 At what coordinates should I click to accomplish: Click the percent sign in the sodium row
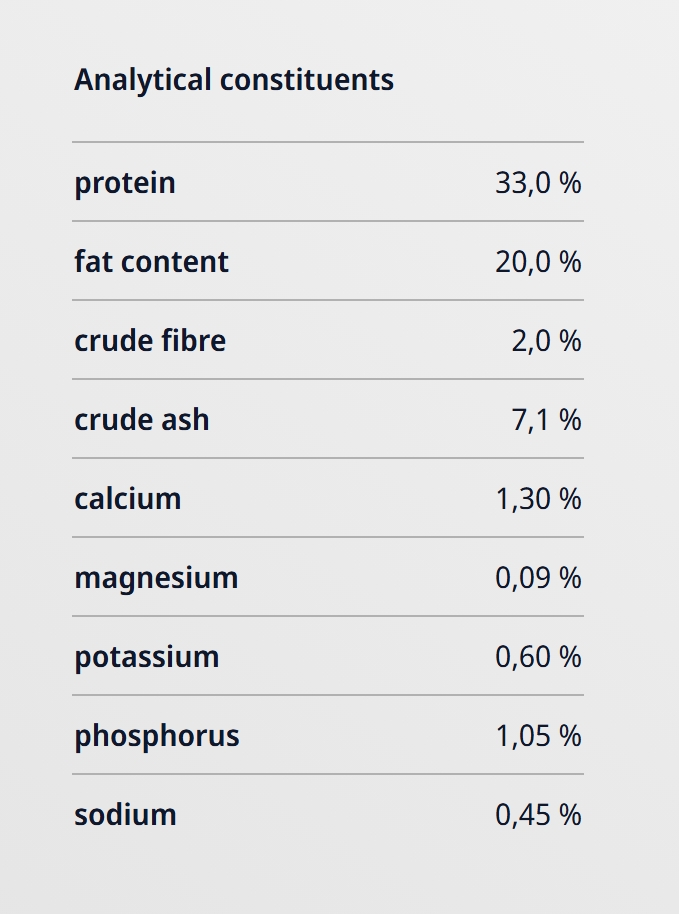571,815
